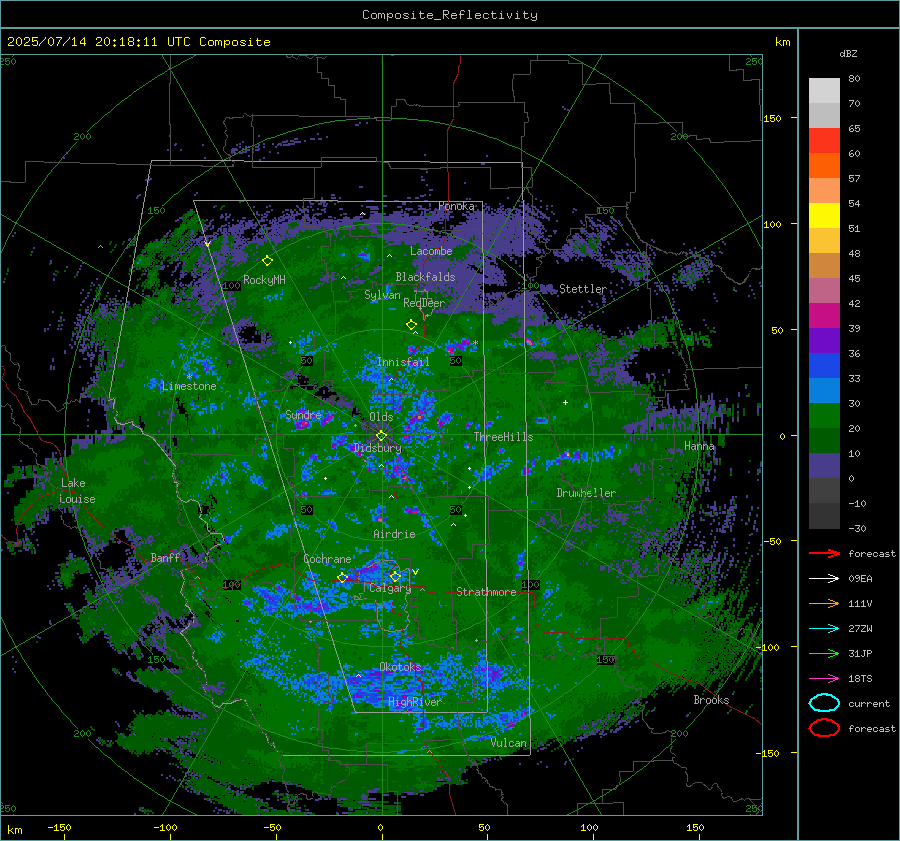
Task: Click the asterisk marker above Limestone label
Action: [x=189, y=377]
